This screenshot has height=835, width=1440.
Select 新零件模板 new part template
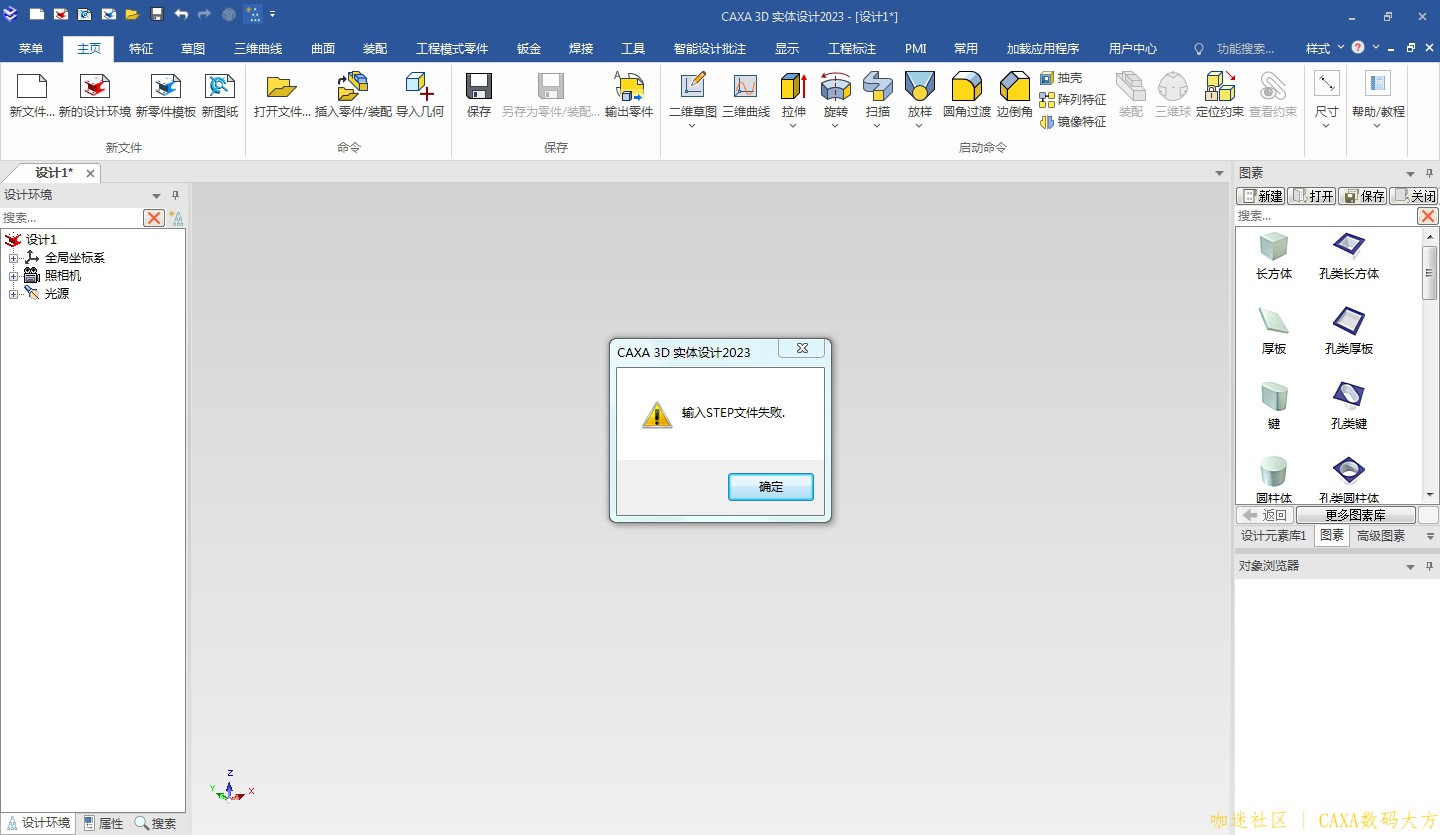coord(166,96)
